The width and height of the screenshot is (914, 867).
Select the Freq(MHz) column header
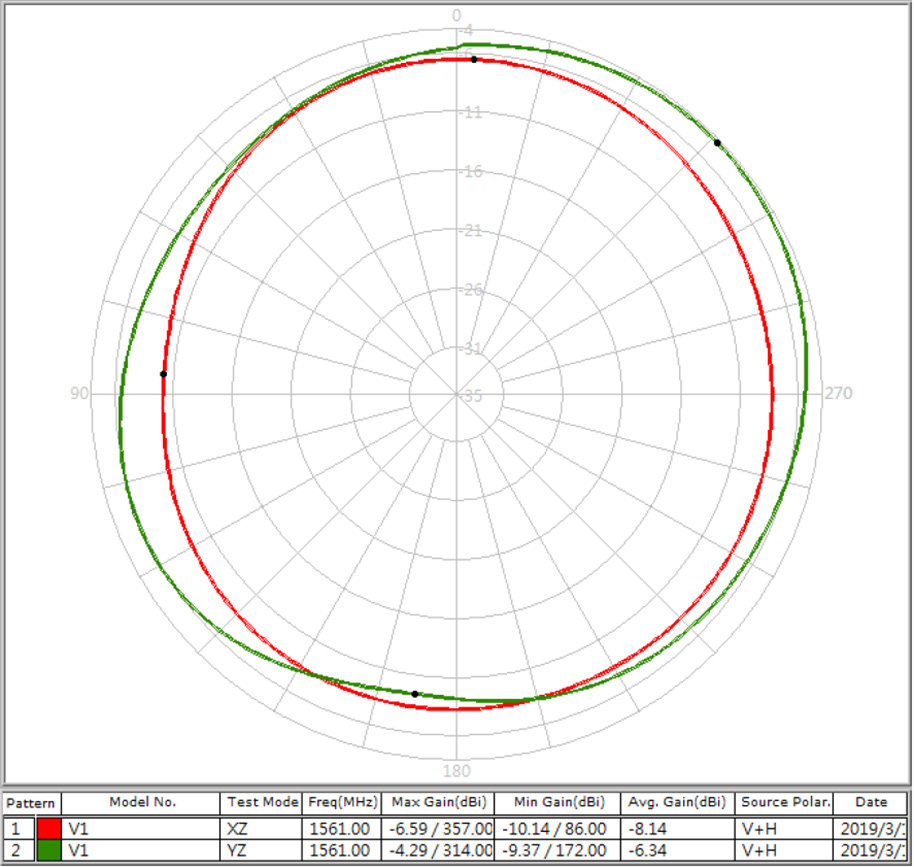point(343,802)
